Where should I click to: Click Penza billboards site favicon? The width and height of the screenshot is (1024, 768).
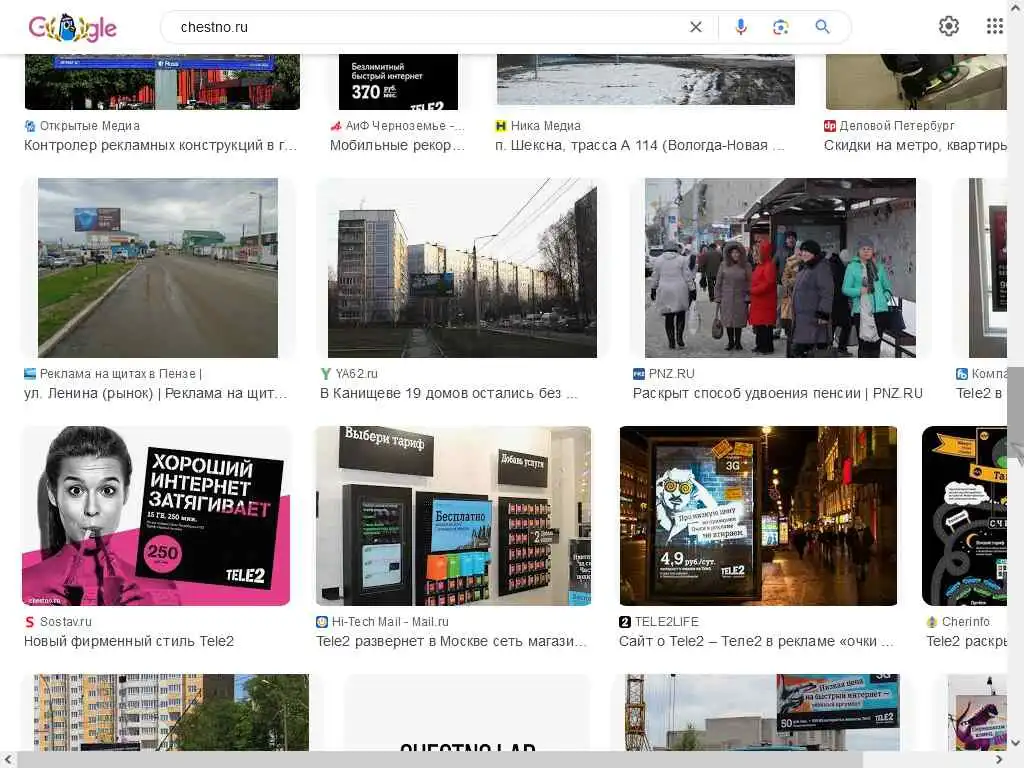(30, 374)
